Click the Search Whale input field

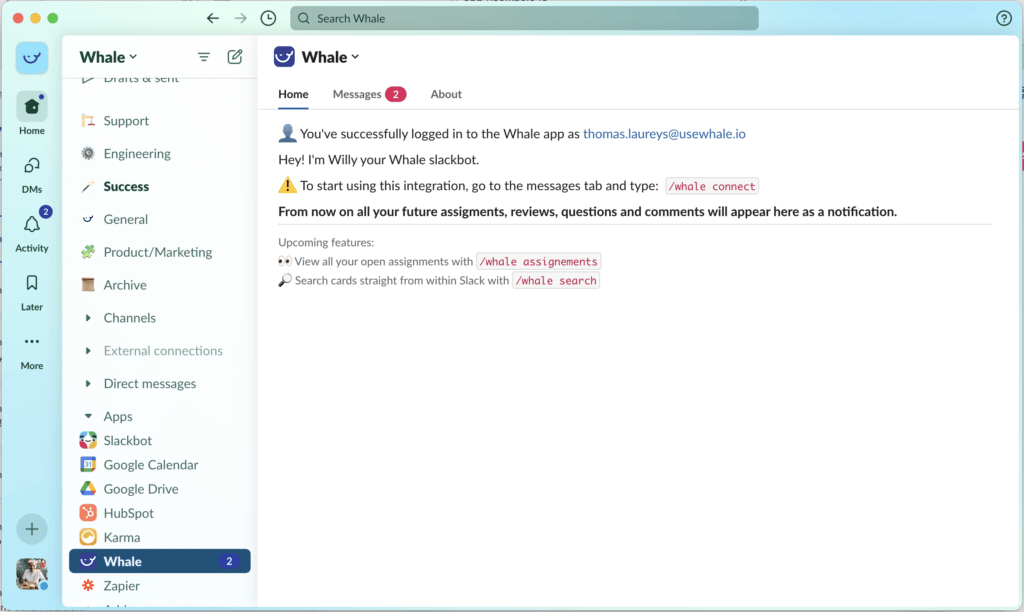(x=524, y=18)
